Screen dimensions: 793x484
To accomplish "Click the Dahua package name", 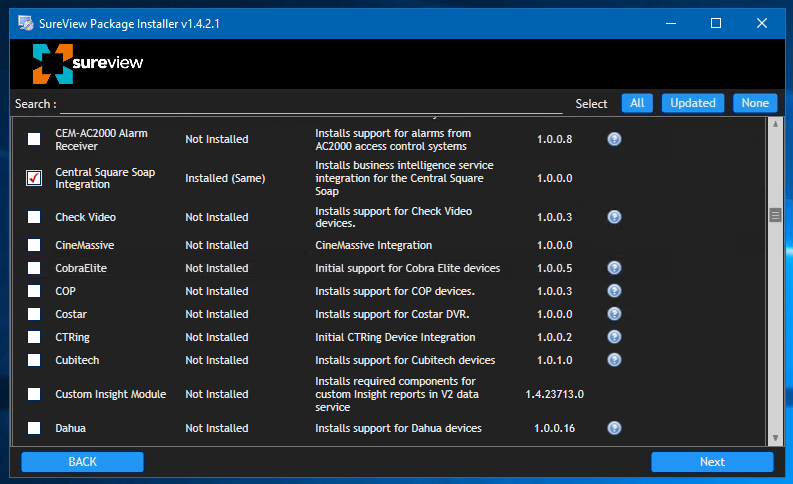I will click(70, 428).
